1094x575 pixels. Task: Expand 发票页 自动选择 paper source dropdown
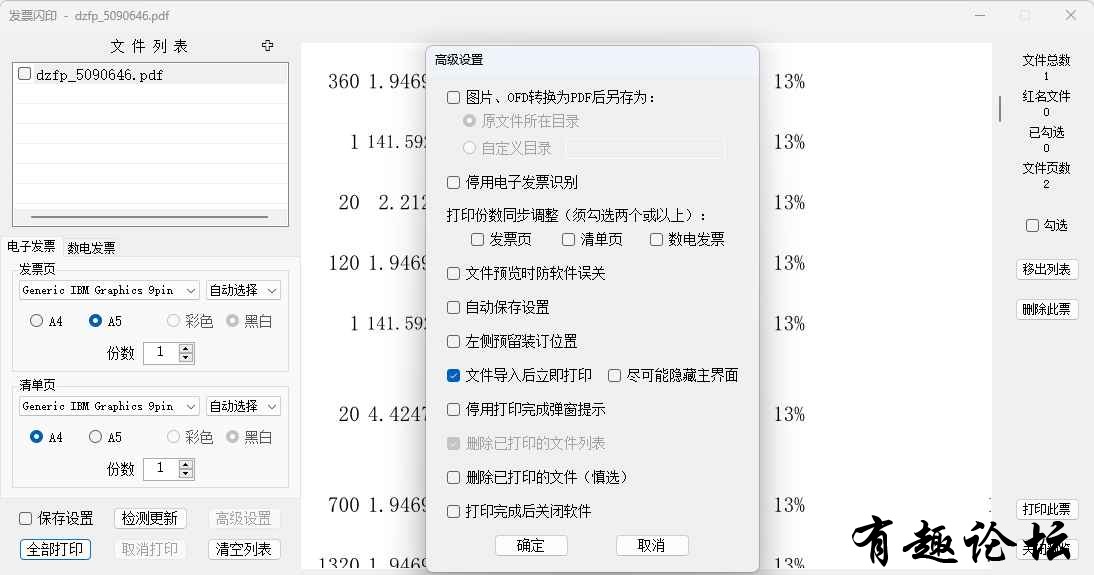(x=243, y=291)
